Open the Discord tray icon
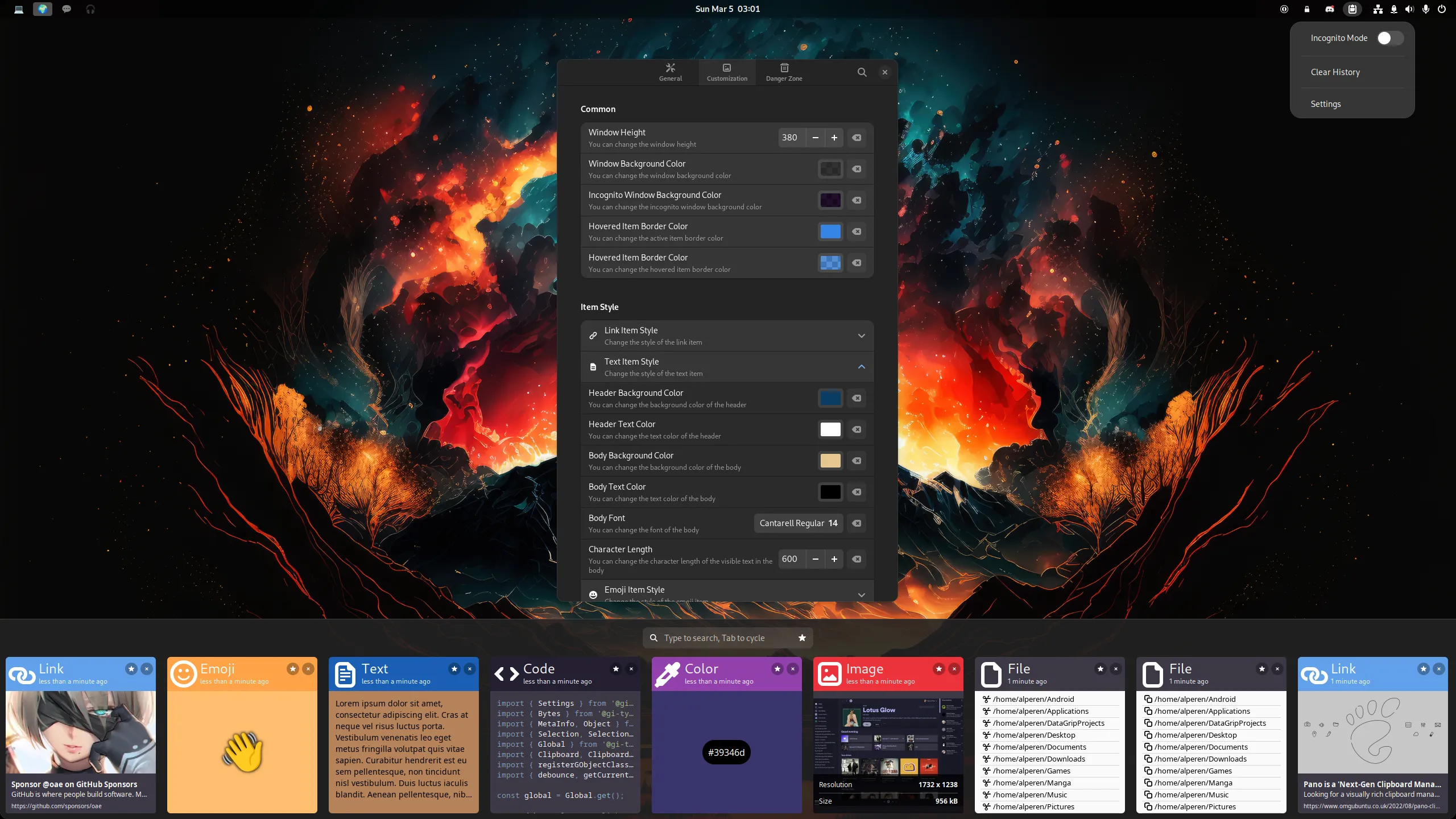1456x819 pixels. pos(1329,9)
